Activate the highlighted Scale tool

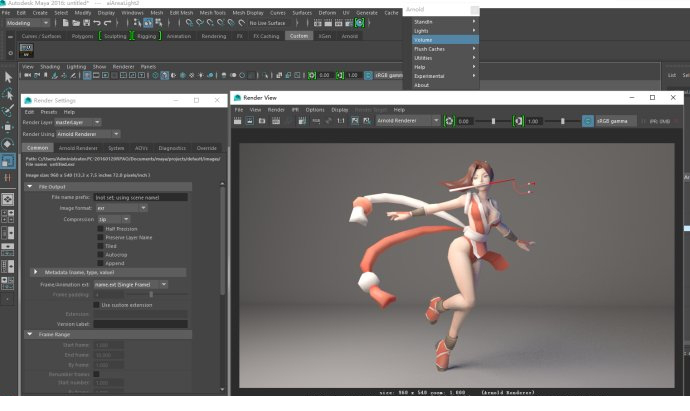pyautogui.click(x=8, y=161)
